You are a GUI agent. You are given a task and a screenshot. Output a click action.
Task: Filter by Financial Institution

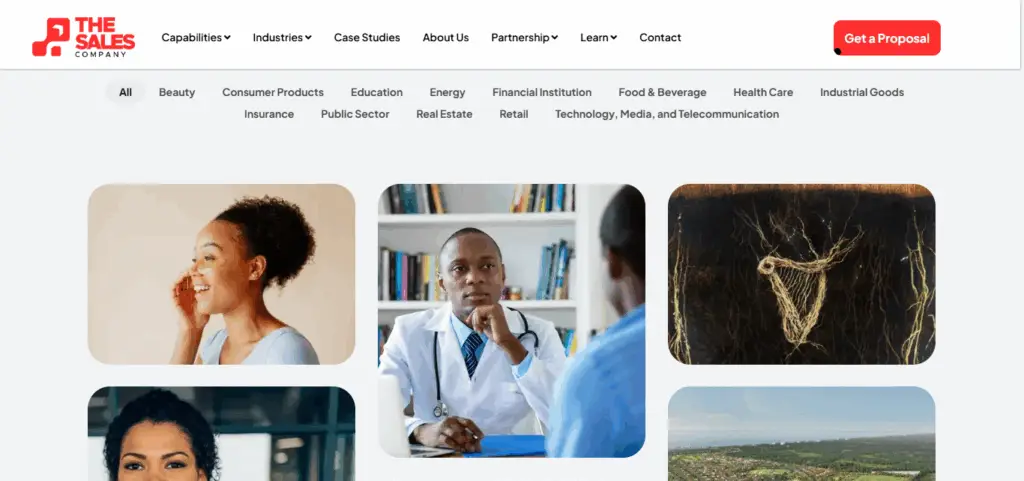pyautogui.click(x=542, y=93)
